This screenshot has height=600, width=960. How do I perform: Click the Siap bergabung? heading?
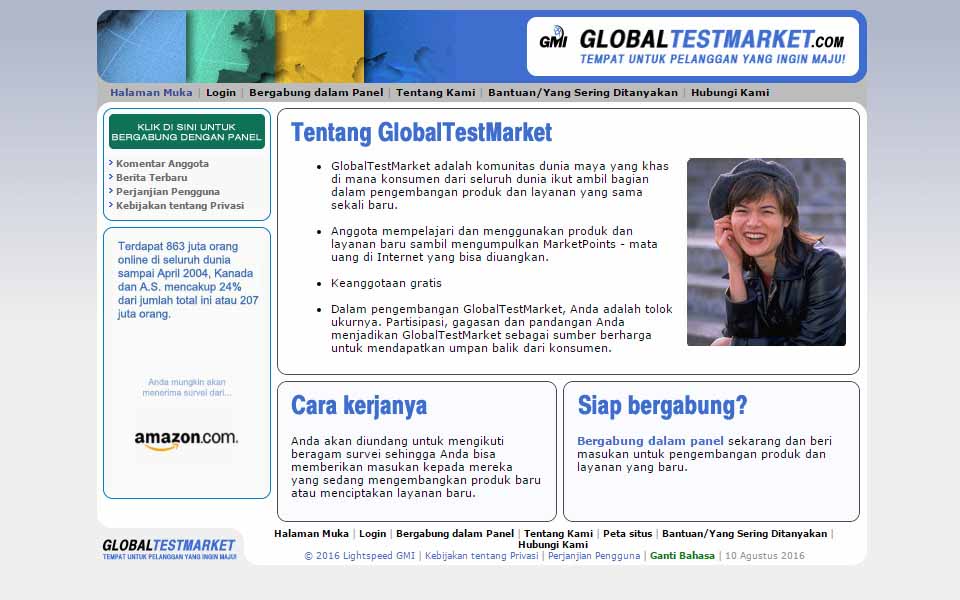click(x=662, y=406)
